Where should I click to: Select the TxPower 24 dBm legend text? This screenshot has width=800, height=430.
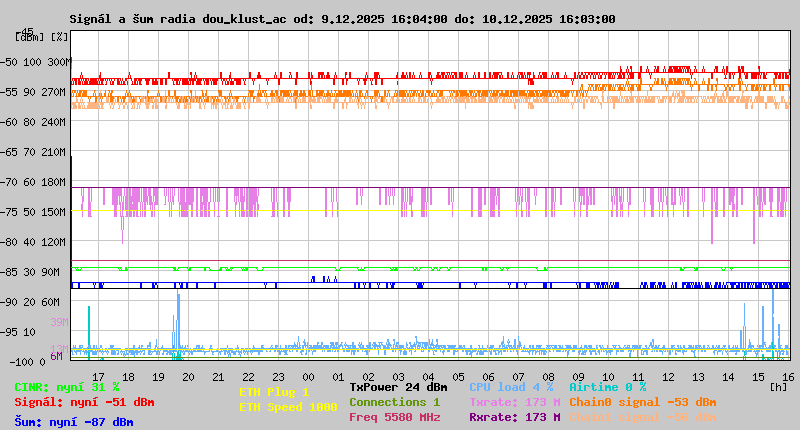[398, 387]
